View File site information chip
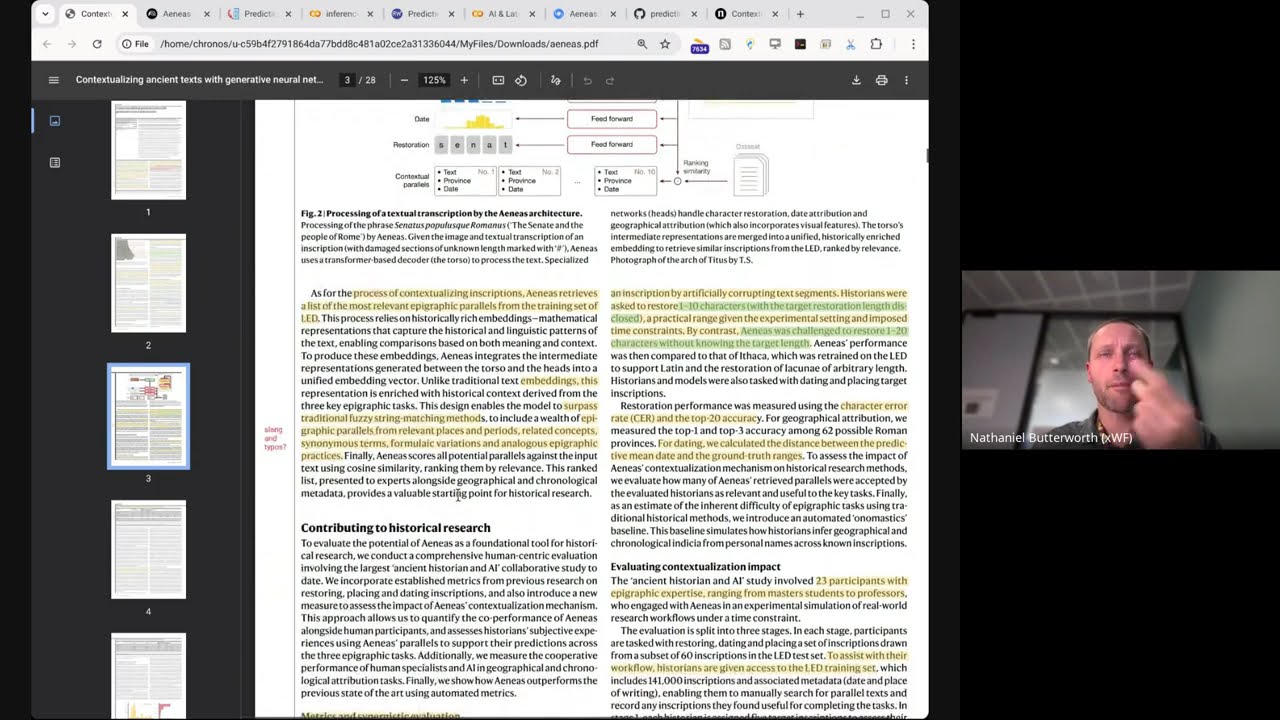Image resolution: width=1280 pixels, height=720 pixels. click(x=135, y=44)
